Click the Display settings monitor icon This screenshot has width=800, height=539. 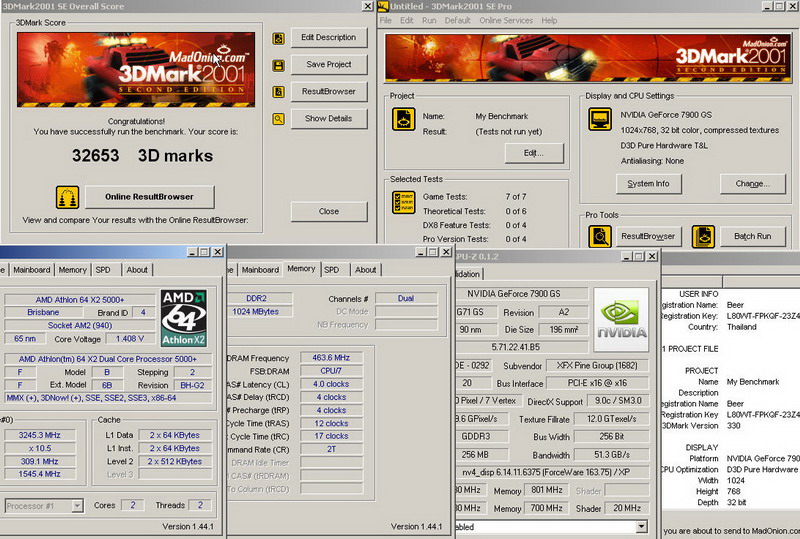(x=600, y=119)
